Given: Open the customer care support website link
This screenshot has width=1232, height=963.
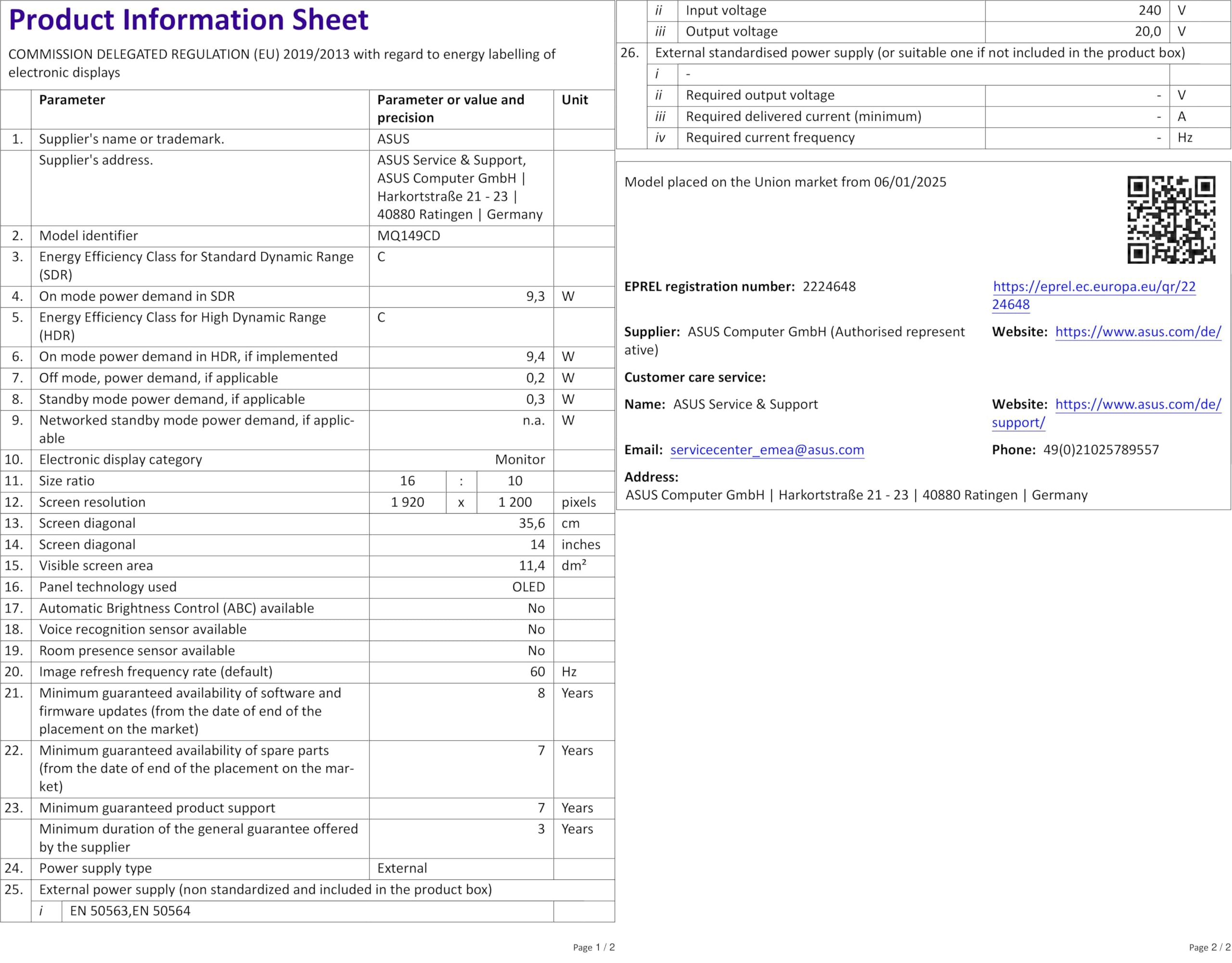Looking at the screenshot, I should point(1138,404).
